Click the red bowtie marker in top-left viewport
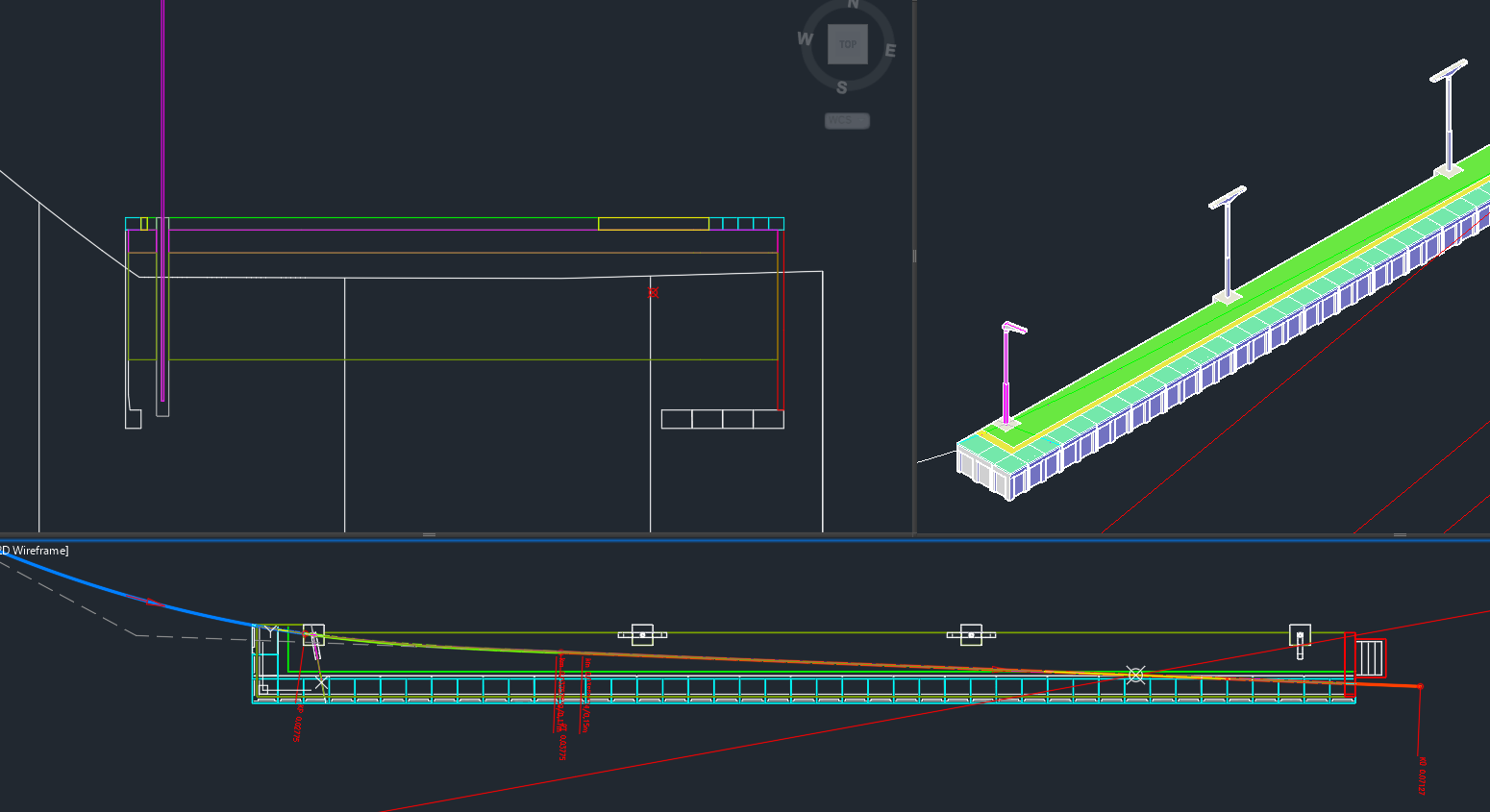This screenshot has height=812, width=1490. click(654, 292)
